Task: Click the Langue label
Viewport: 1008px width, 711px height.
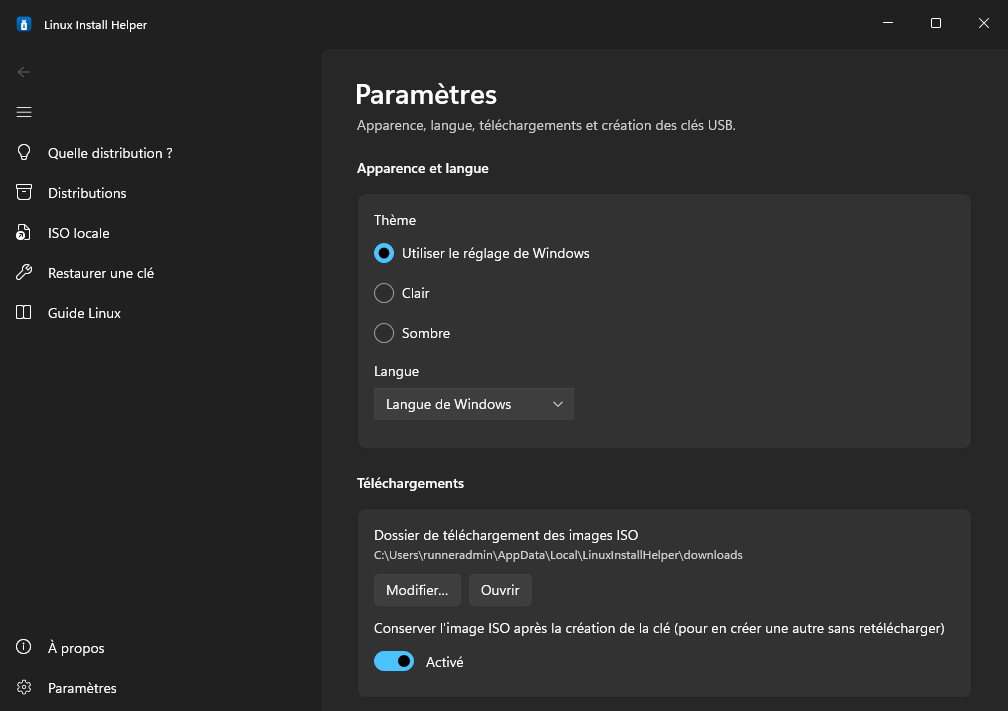Action: 397,372
